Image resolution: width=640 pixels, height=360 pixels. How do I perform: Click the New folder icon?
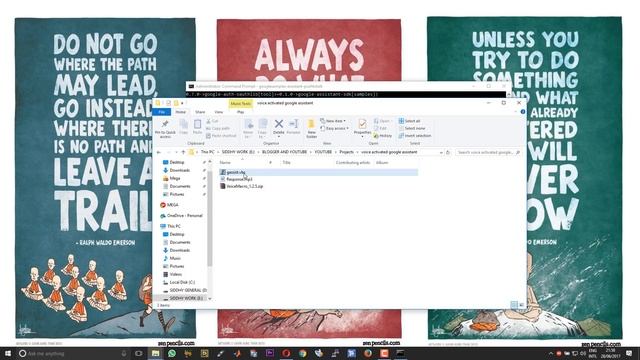(311, 124)
